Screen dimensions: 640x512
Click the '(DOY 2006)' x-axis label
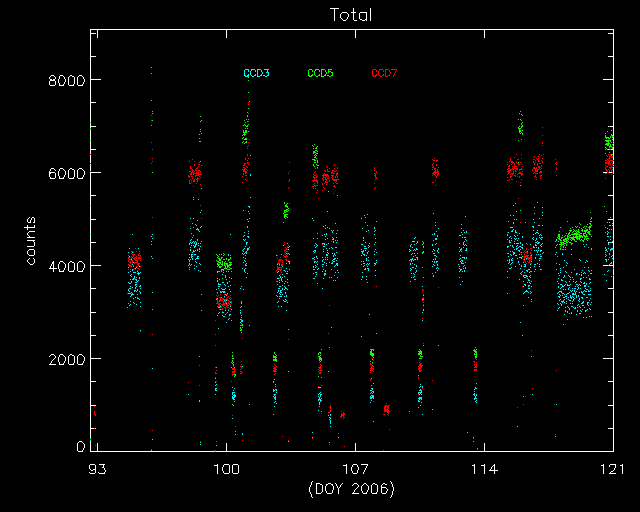(351, 489)
